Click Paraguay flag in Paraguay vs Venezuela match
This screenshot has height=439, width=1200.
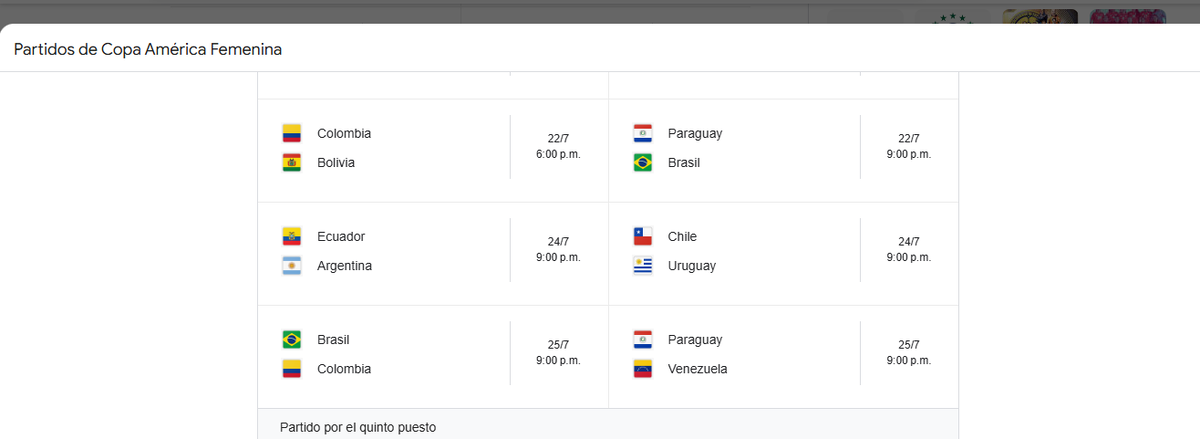[643, 340]
